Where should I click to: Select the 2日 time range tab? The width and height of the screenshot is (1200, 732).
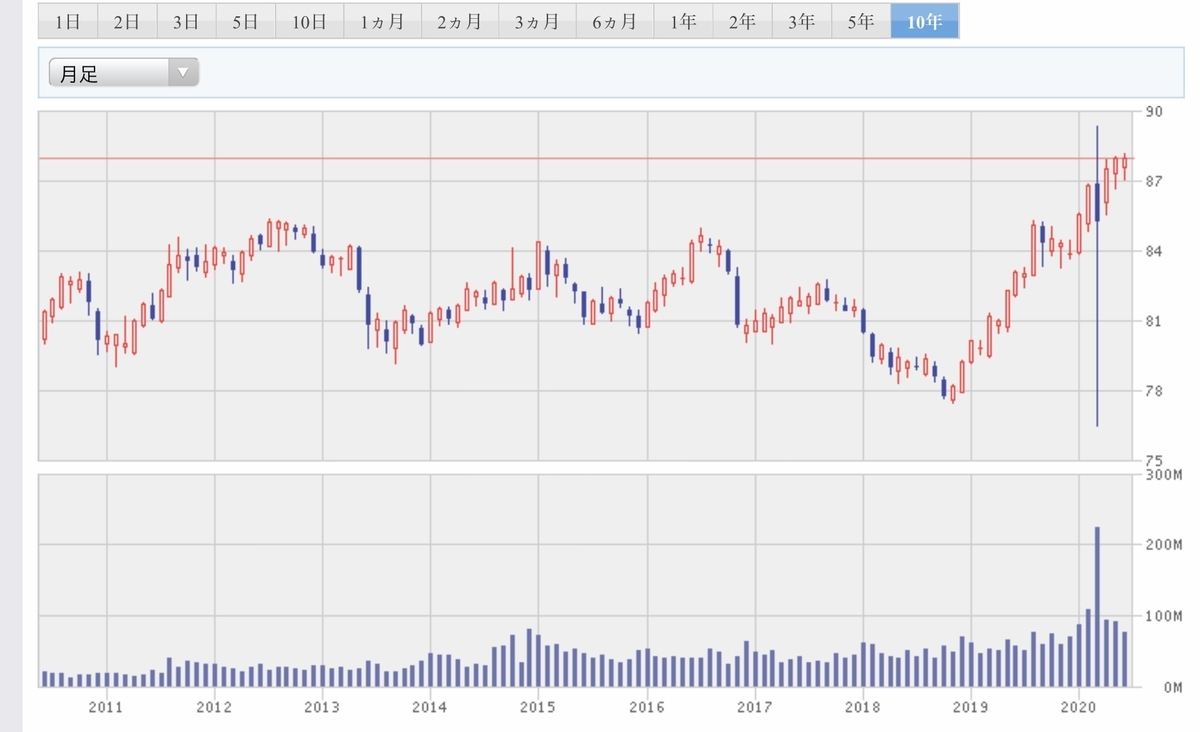tap(127, 21)
